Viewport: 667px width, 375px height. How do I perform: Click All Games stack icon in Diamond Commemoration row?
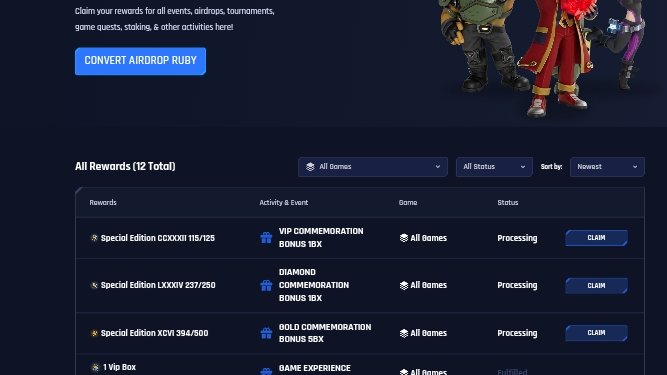[x=404, y=285]
